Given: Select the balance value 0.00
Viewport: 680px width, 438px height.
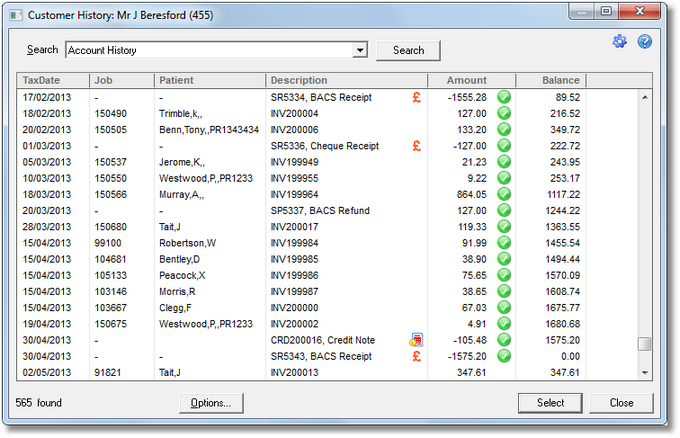Looking at the screenshot, I should pos(570,356).
